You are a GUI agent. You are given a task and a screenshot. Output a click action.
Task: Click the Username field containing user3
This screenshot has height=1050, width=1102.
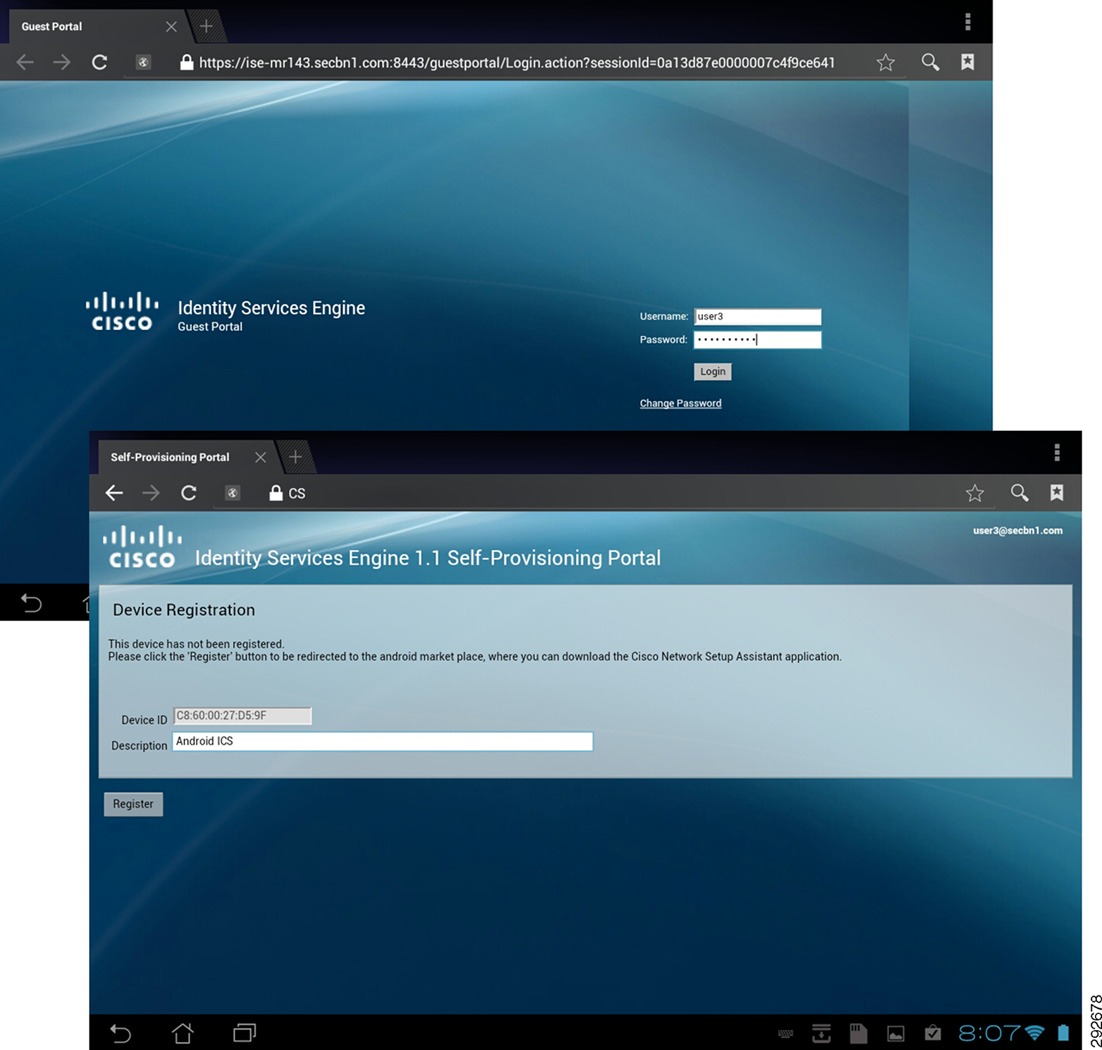tap(757, 317)
